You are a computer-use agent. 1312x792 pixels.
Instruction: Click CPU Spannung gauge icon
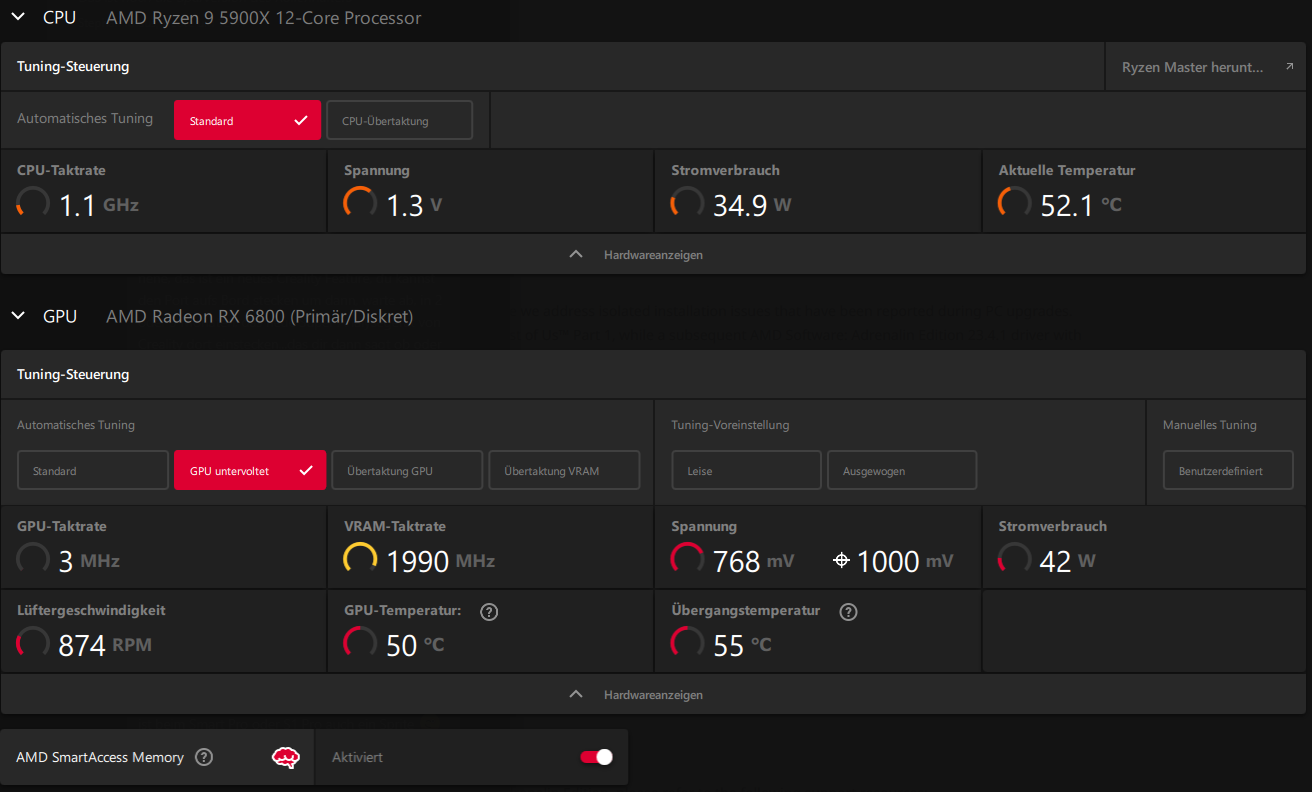coord(360,203)
